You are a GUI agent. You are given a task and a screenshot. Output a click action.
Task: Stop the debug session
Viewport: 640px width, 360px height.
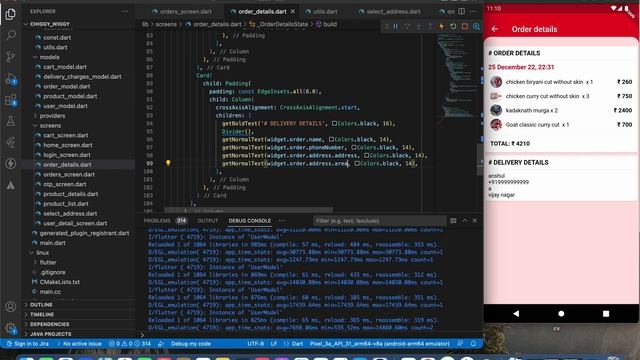click(x=464, y=27)
